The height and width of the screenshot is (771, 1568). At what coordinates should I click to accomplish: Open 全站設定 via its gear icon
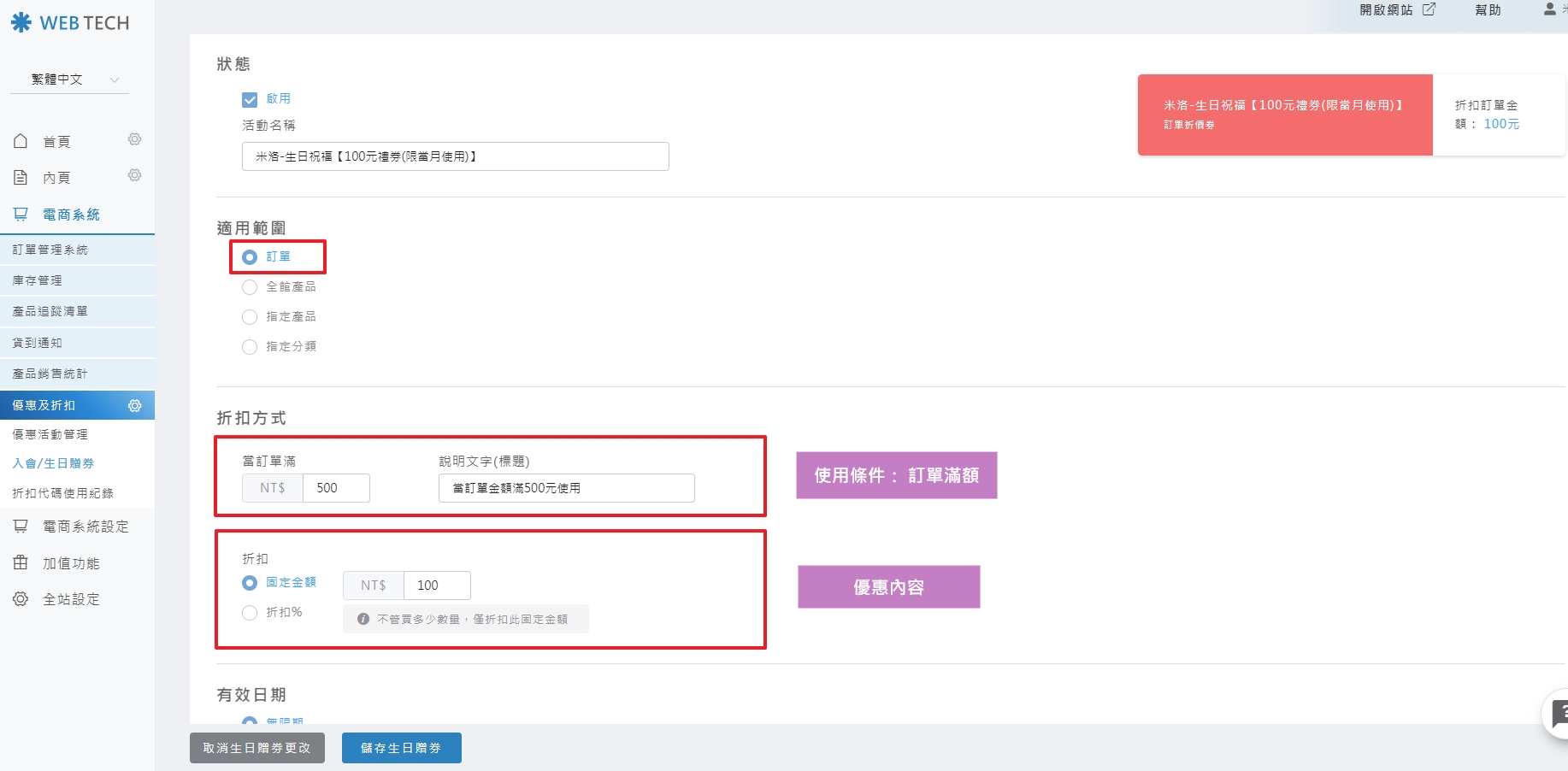pyautogui.click(x=21, y=599)
